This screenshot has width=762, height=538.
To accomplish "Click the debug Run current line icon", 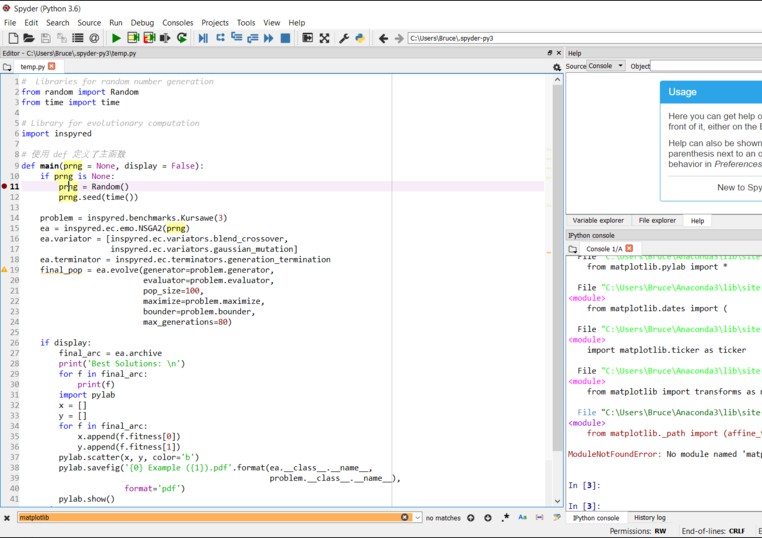I will pyautogui.click(x=220, y=37).
